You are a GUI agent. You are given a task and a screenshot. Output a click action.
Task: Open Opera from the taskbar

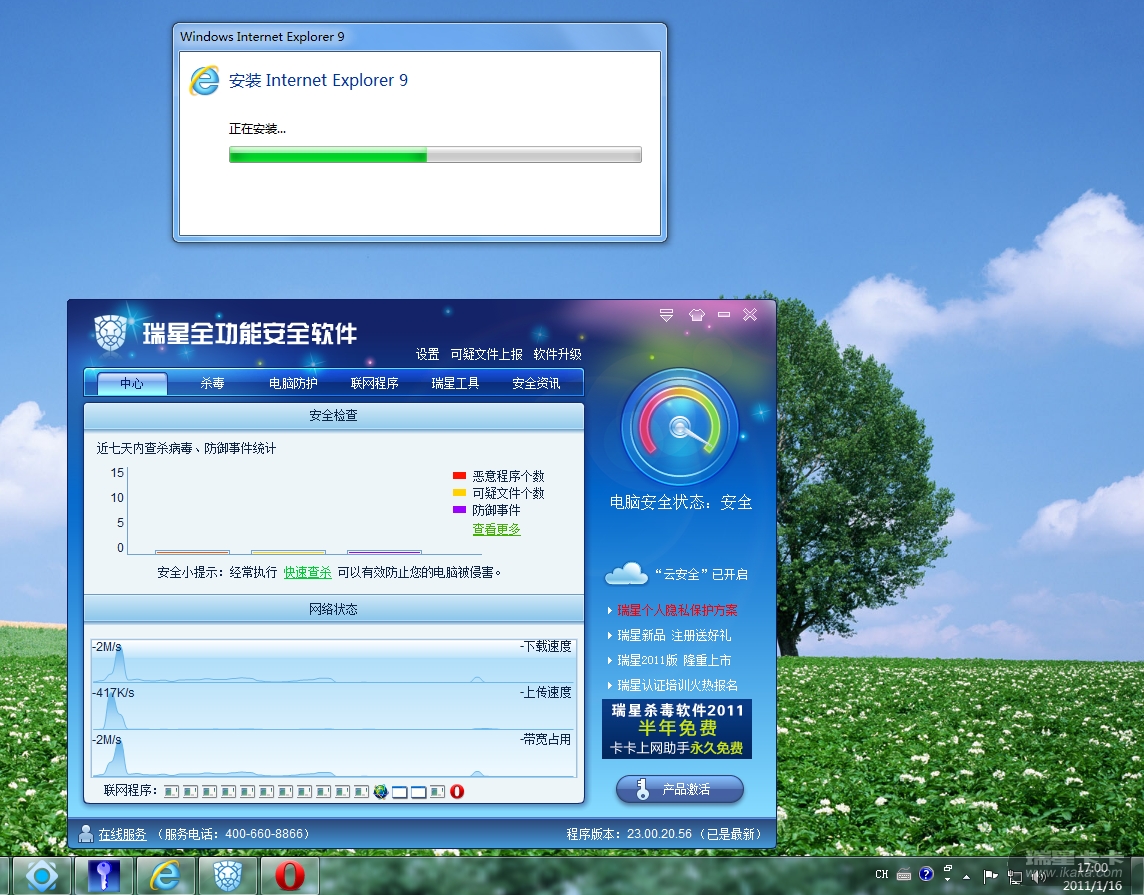(x=290, y=875)
